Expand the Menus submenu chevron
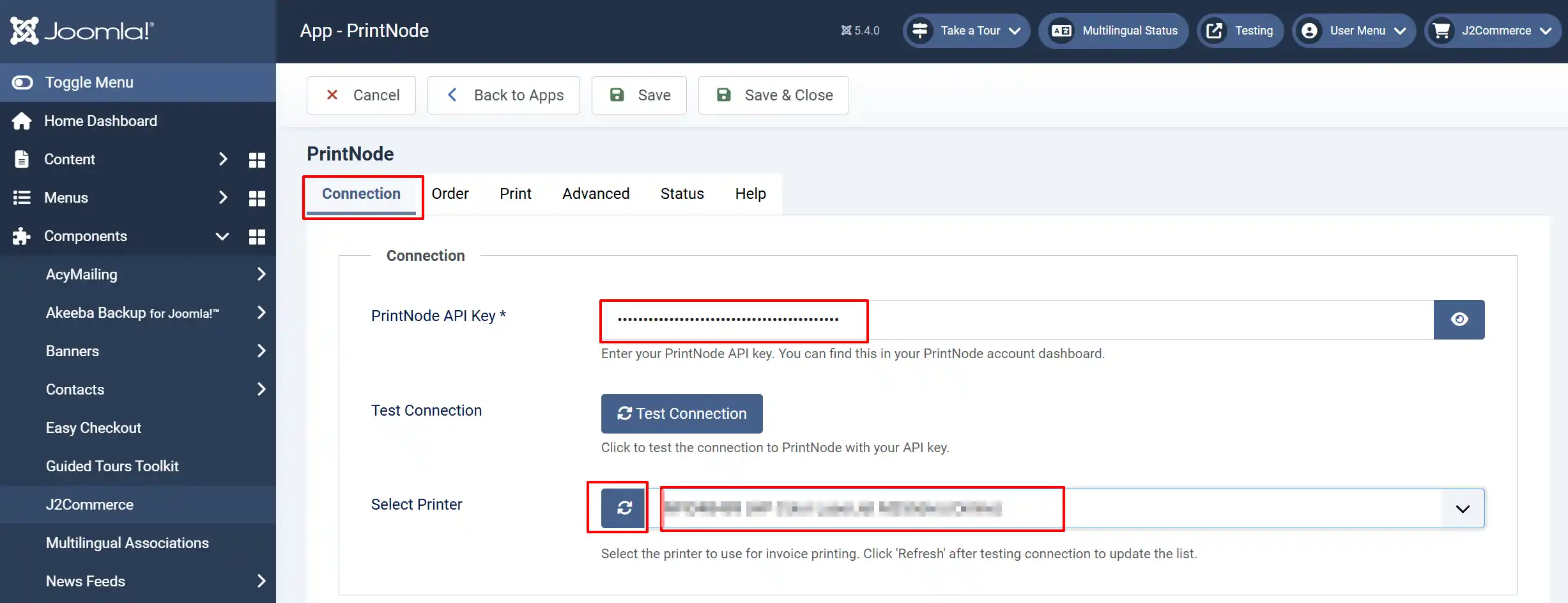1568x603 pixels. (x=222, y=198)
